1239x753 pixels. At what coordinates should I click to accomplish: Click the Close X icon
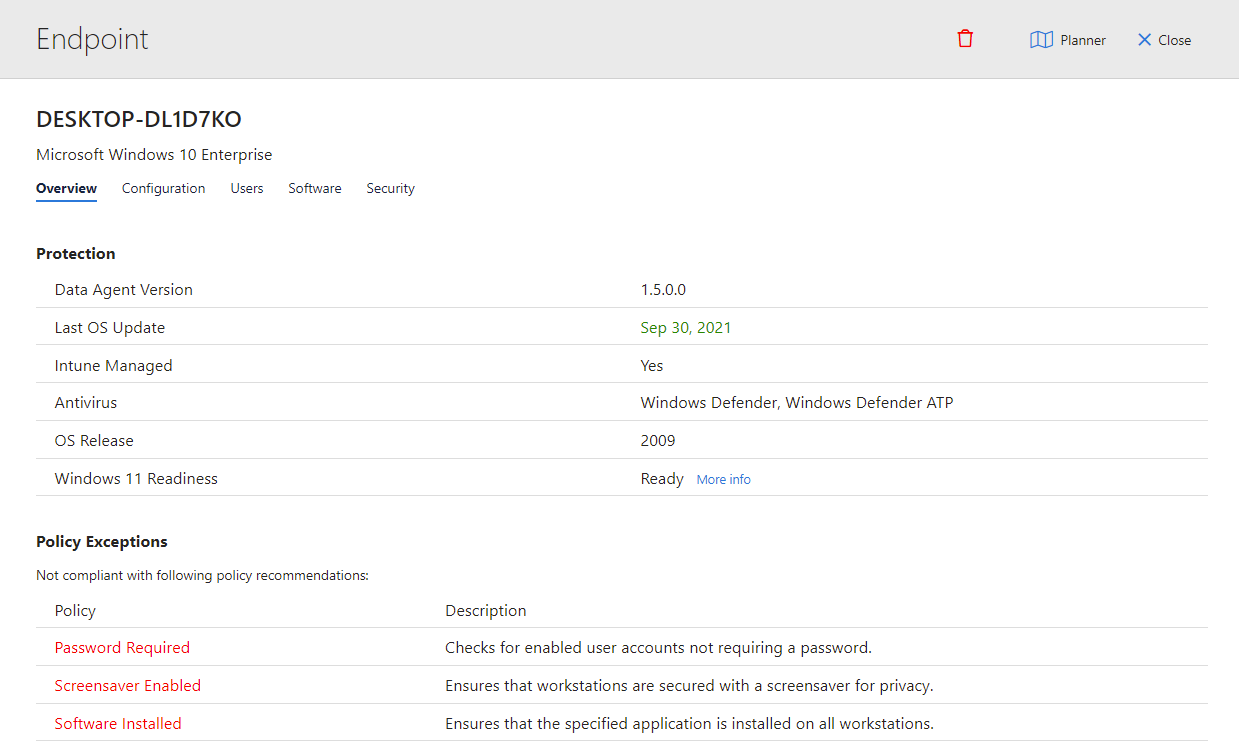[1145, 40]
